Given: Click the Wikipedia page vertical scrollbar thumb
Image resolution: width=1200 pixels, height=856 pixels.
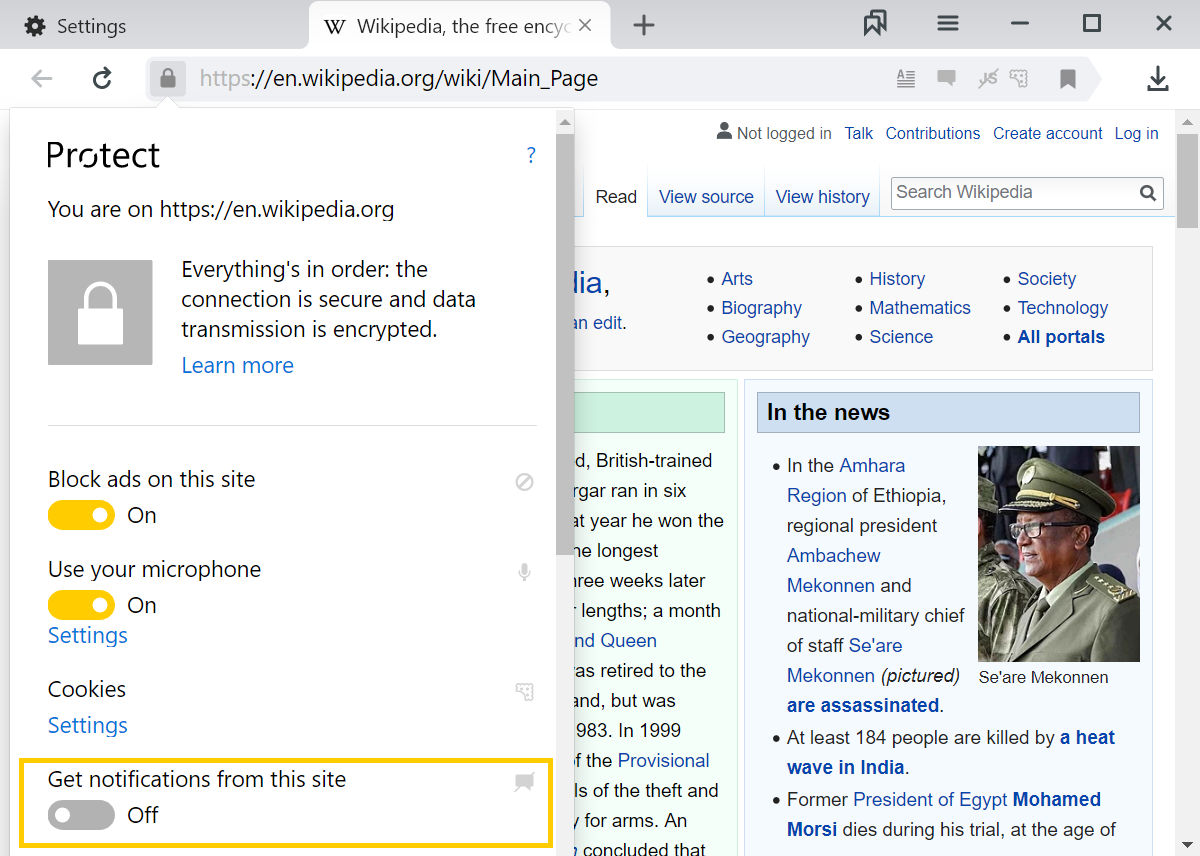Looking at the screenshot, I should point(1187,181).
